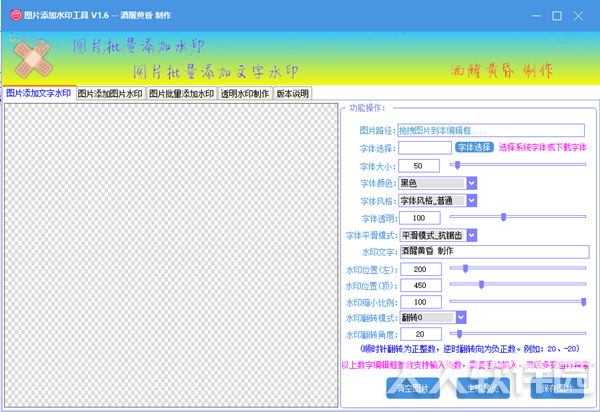
Task: Open the 图片批量添加水印 tab
Action: pyautogui.click(x=181, y=93)
